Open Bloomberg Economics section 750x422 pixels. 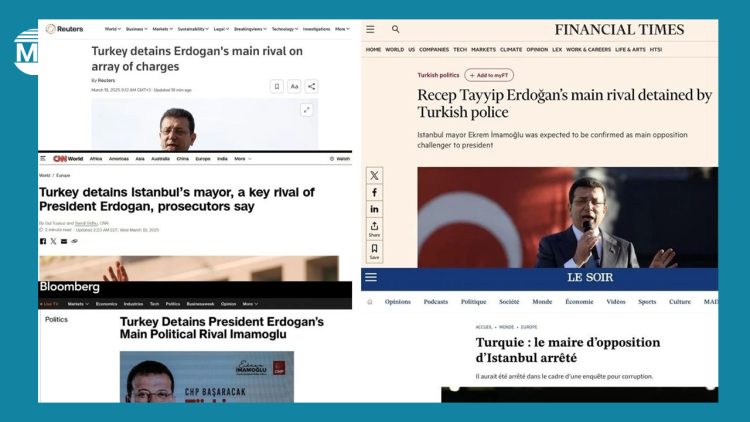(x=107, y=304)
